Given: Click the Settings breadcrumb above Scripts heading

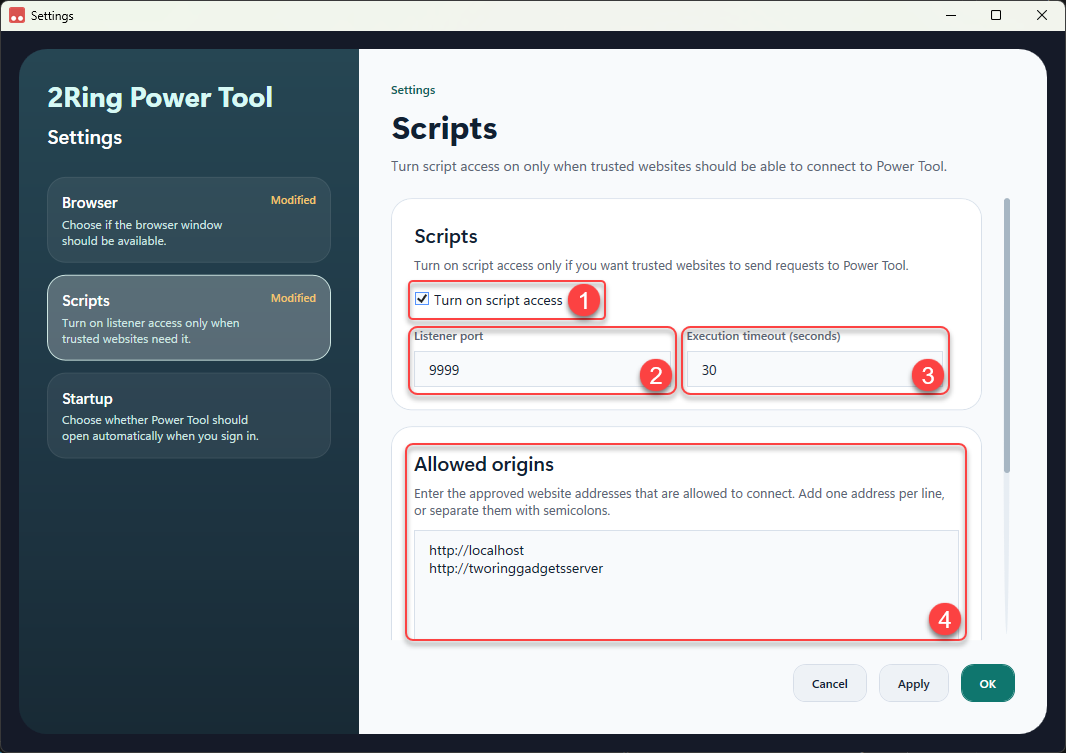Looking at the screenshot, I should tap(413, 90).
